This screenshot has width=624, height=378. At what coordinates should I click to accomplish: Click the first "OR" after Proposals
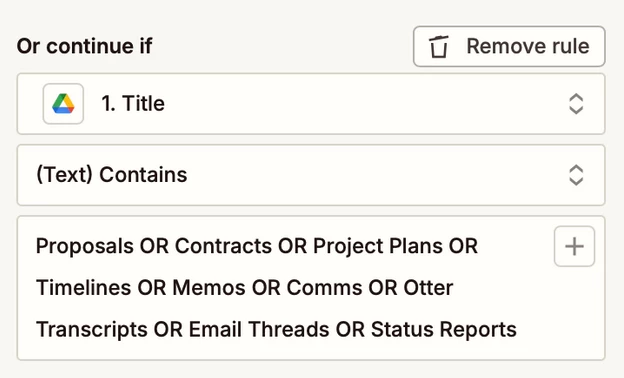coord(154,246)
